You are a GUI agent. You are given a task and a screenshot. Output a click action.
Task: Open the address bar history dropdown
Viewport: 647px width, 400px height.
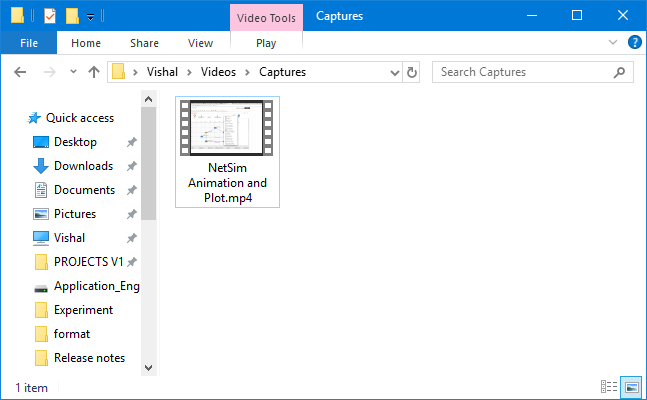click(395, 73)
